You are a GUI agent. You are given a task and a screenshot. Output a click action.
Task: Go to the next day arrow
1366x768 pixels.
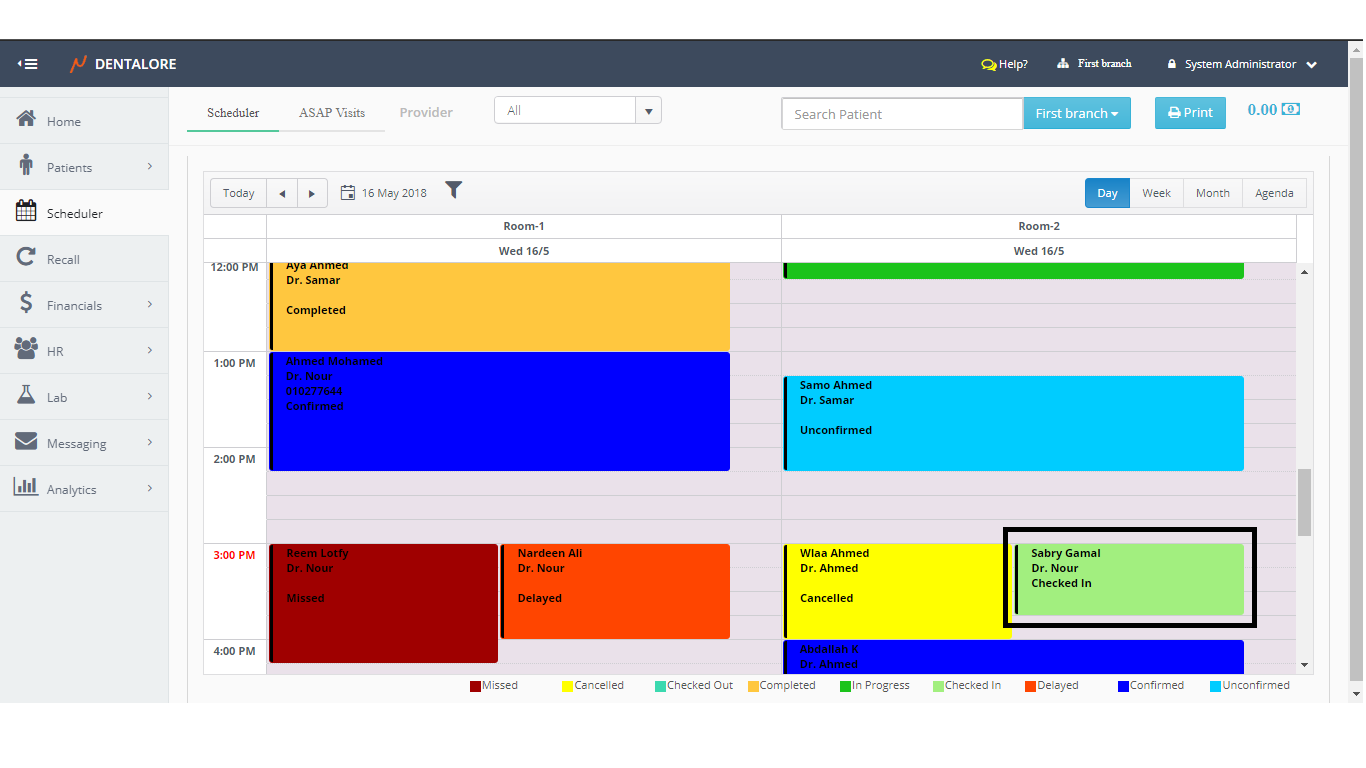tap(312, 193)
